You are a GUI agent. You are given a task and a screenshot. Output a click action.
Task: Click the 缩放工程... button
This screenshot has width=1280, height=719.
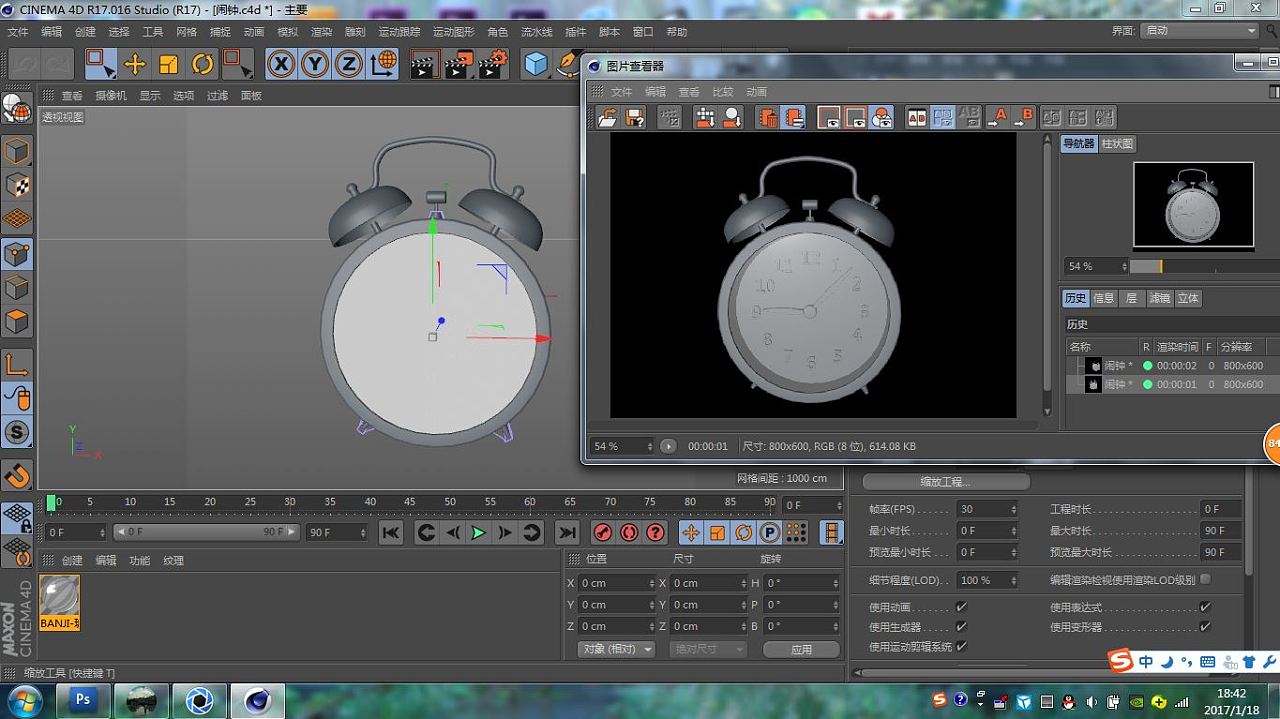946,482
